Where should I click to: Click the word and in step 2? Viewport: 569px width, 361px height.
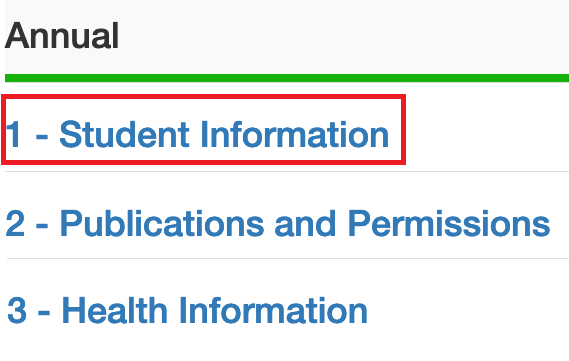pos(305,224)
